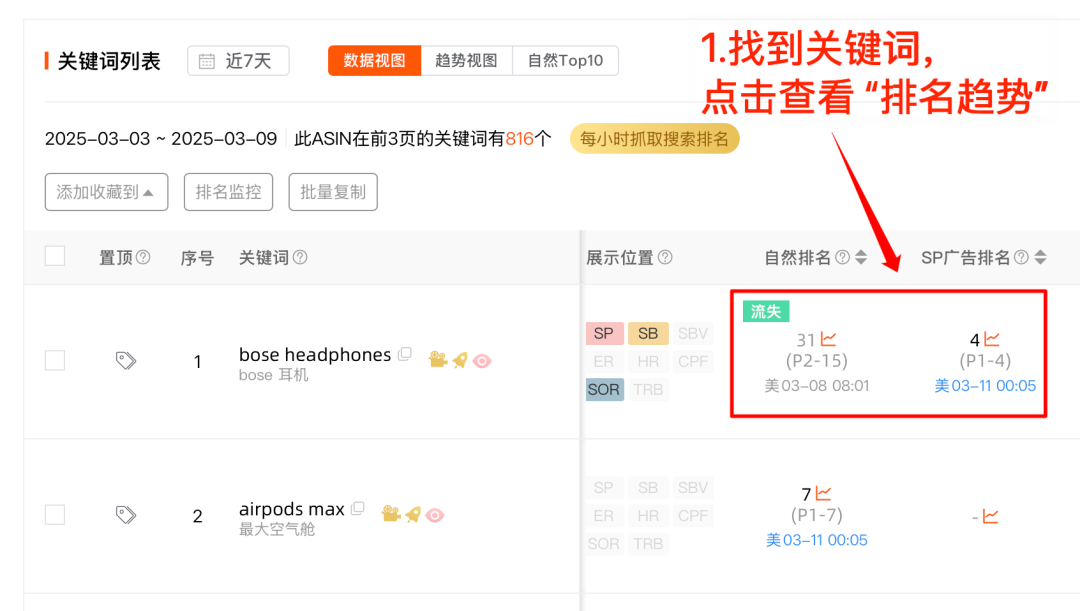
Task: Open the help icon next to 置顶
Action: point(143,257)
